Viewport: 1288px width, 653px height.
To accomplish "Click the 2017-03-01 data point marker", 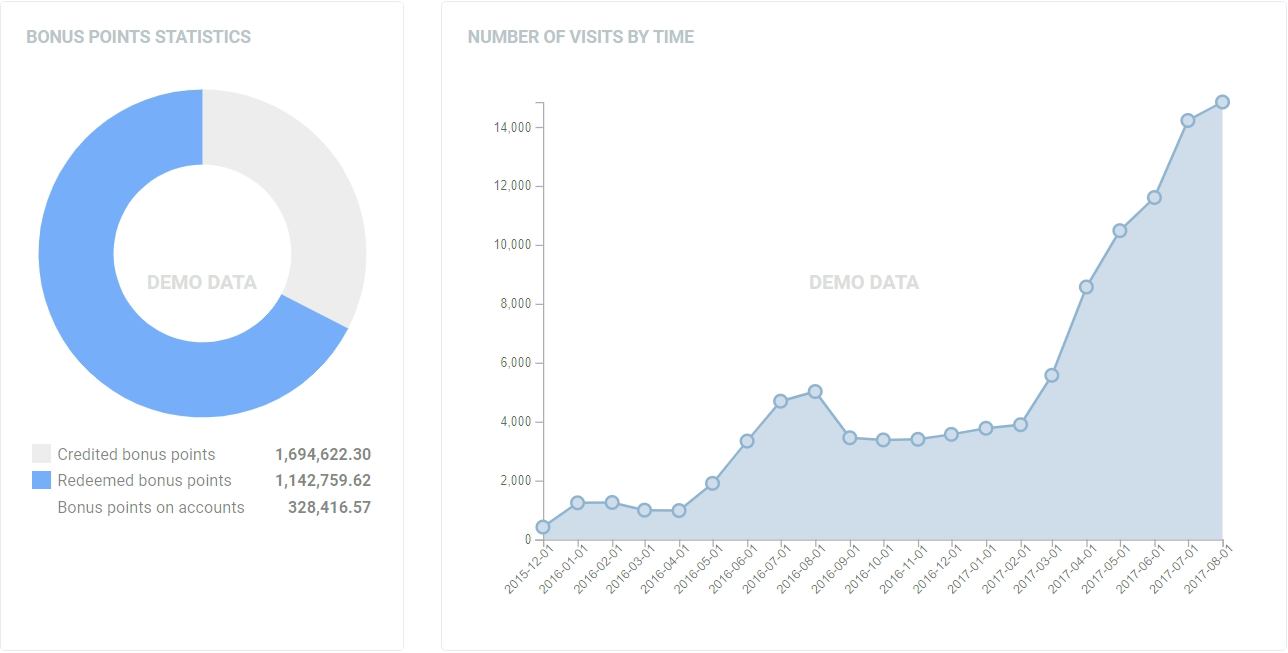I will (x=1052, y=375).
